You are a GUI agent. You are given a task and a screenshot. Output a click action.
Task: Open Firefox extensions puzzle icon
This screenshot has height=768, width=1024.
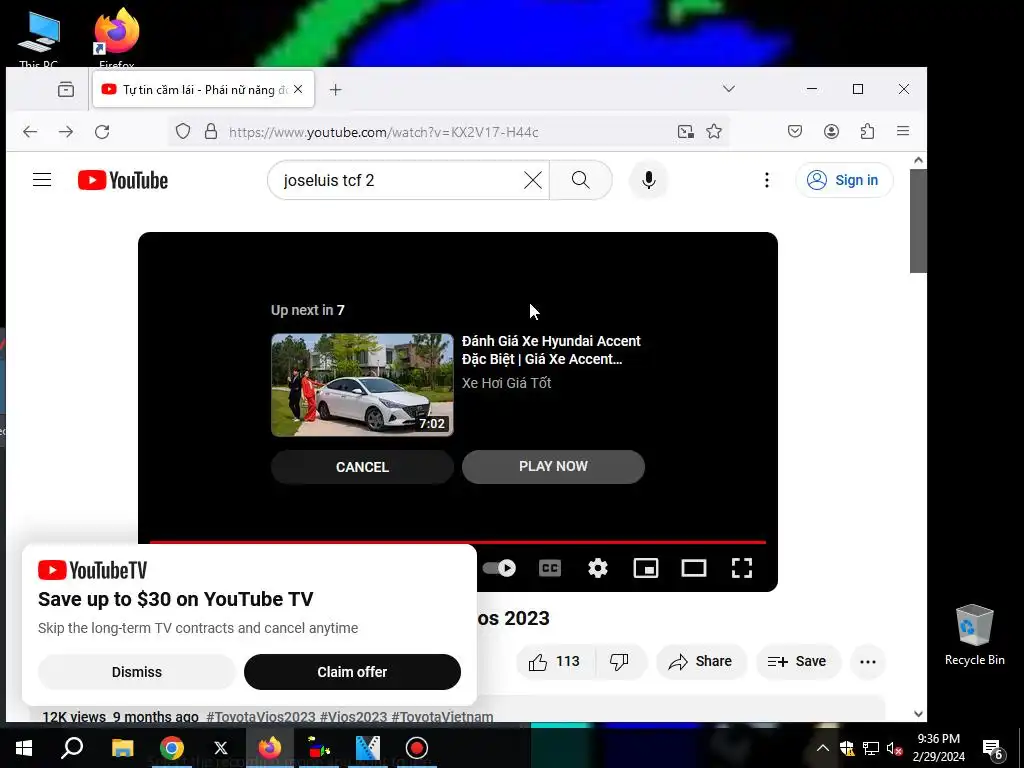coord(867,131)
